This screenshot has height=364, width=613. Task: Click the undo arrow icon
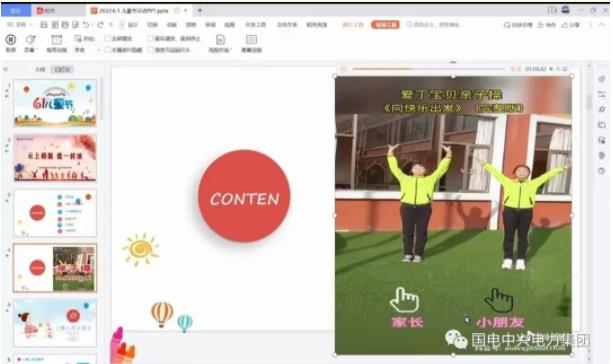pos(86,25)
